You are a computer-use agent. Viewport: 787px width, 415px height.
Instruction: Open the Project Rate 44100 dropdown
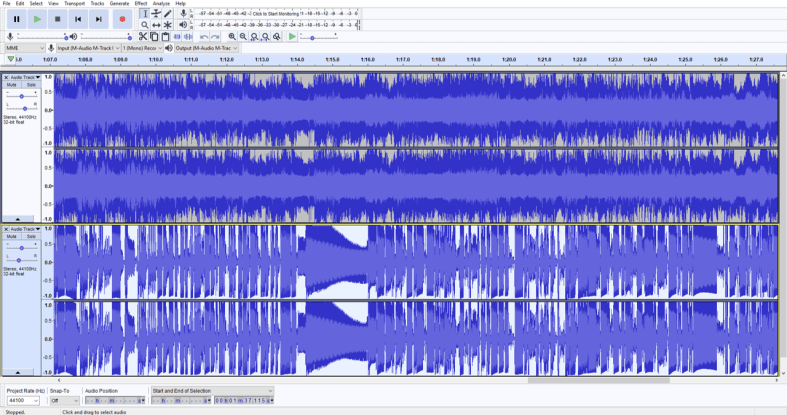[x=23, y=400]
